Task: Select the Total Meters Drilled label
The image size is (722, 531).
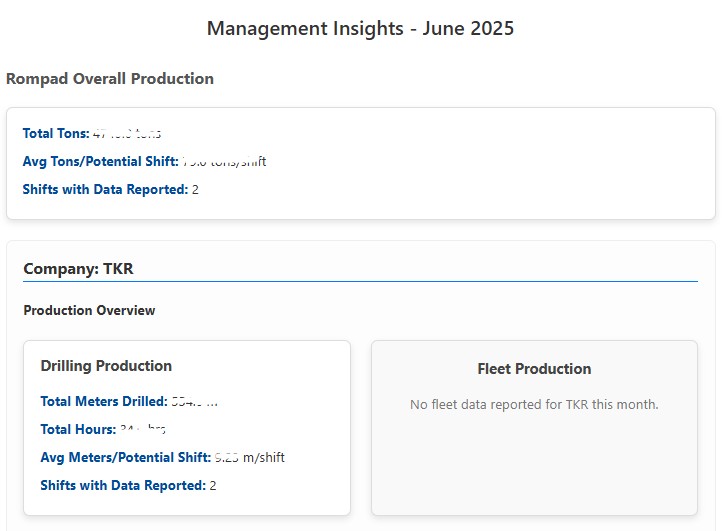Action: tap(103, 401)
